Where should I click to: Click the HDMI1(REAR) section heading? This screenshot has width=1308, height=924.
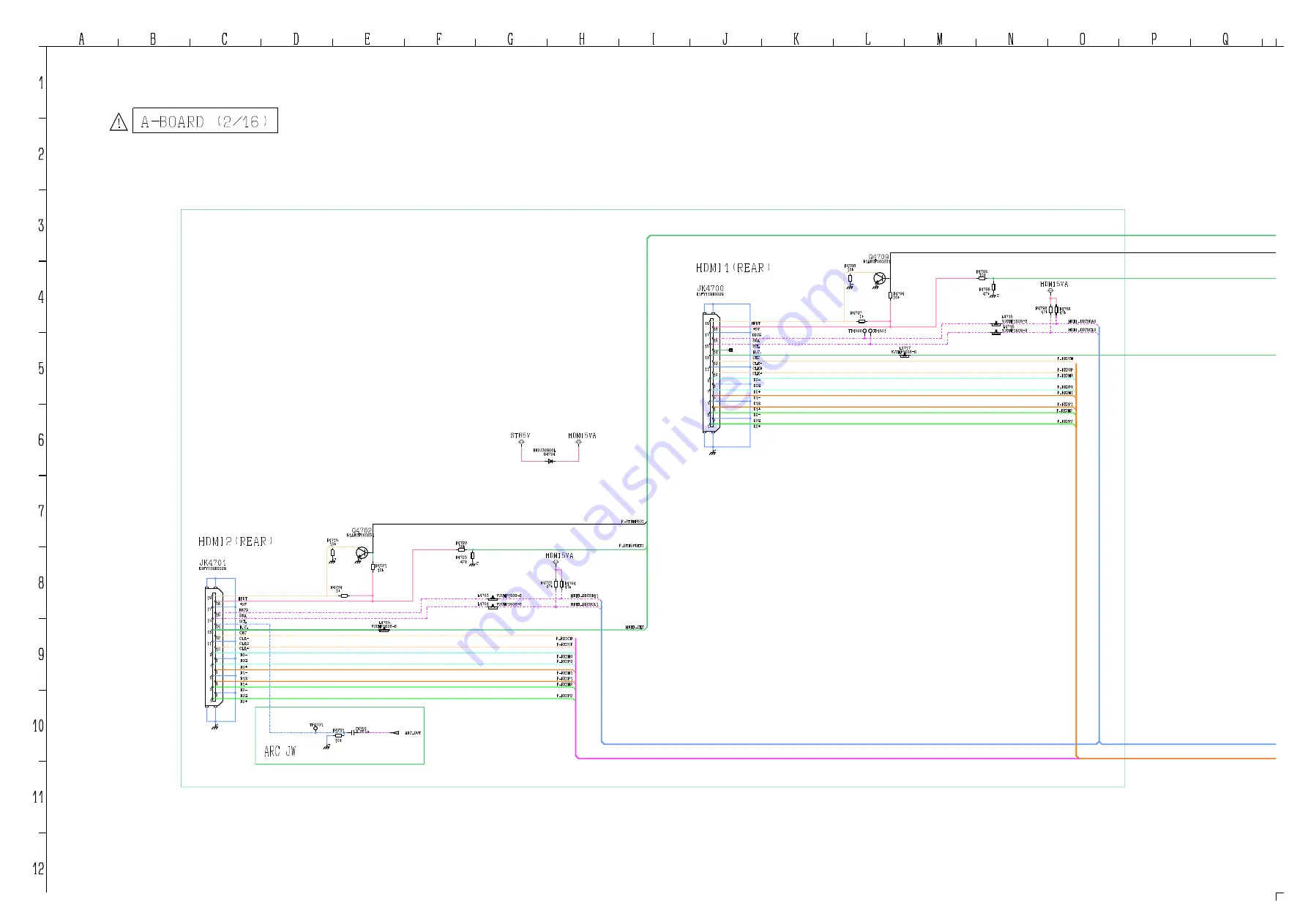pyautogui.click(x=733, y=268)
